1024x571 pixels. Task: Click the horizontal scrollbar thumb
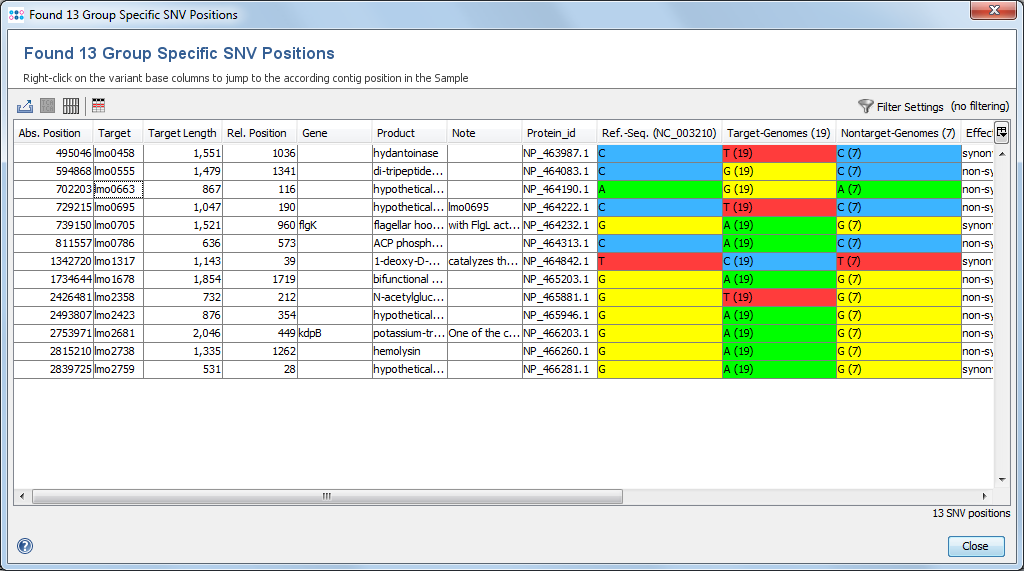(x=327, y=496)
